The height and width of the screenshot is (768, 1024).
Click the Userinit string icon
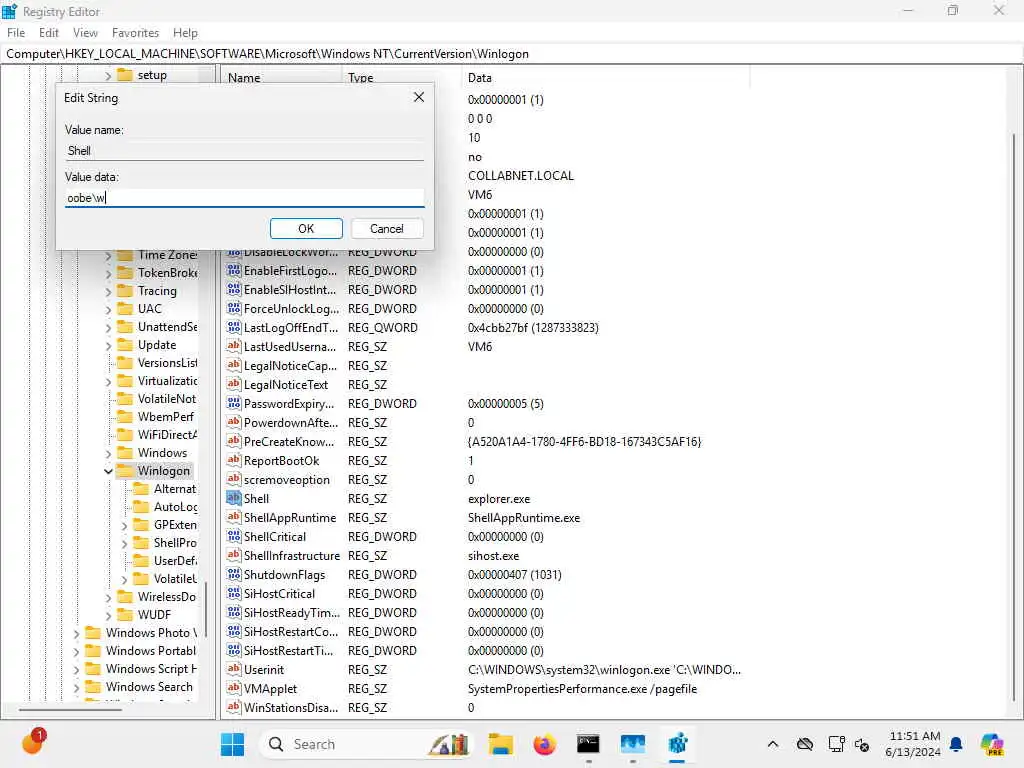coord(233,669)
